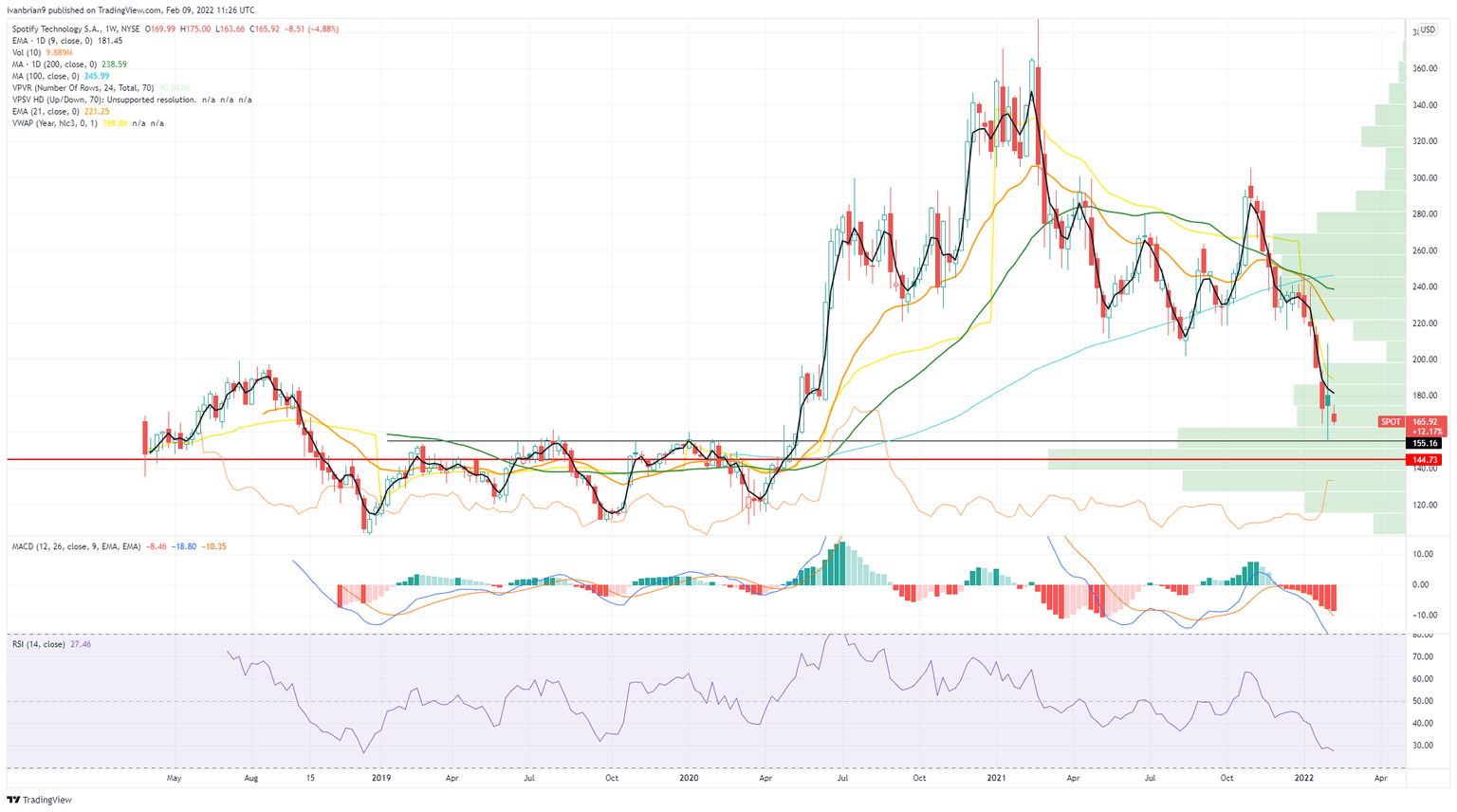Click the 2020 label on time axis

click(690, 778)
